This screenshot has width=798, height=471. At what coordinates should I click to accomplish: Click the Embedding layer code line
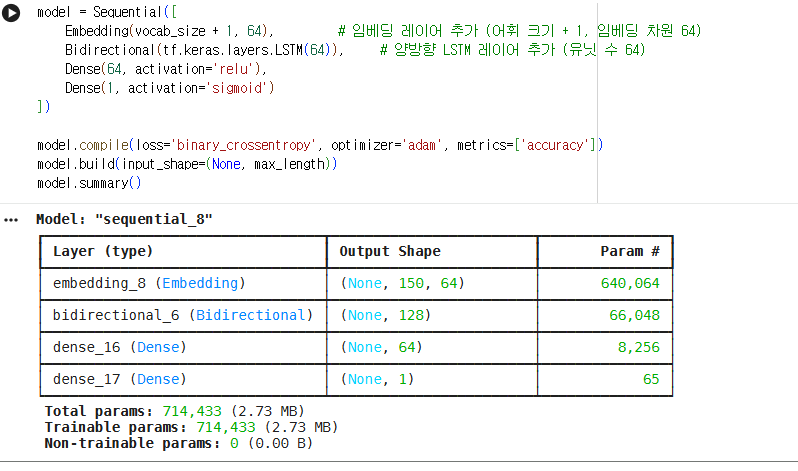[x=169, y=31]
